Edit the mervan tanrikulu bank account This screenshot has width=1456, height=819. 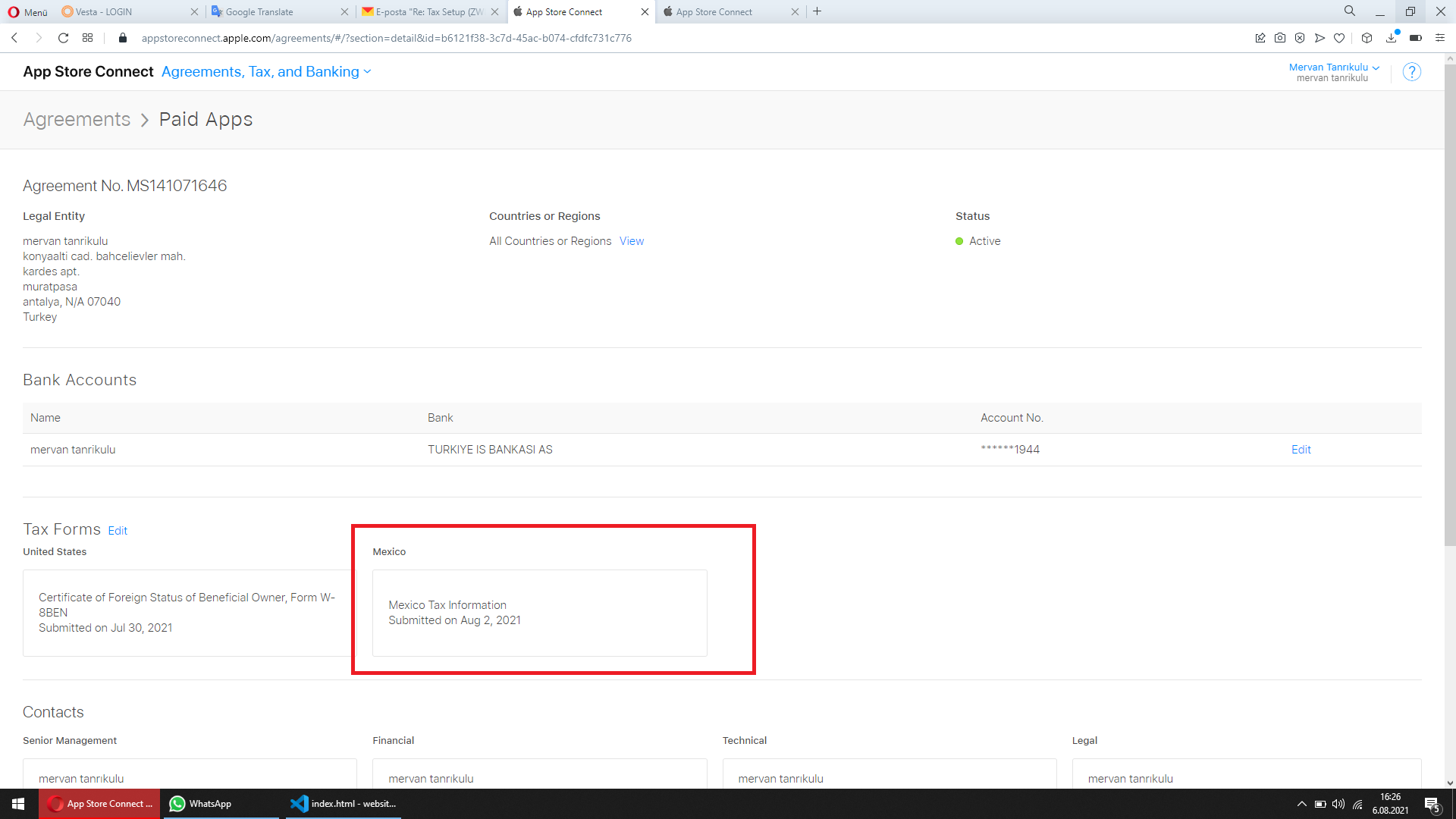[1301, 450]
